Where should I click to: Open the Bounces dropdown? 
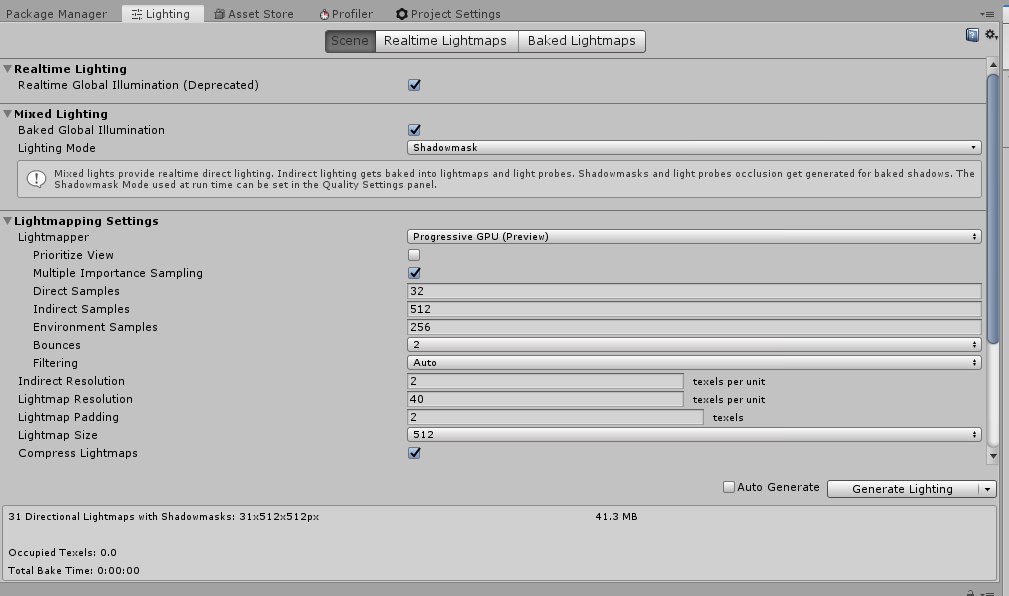[x=694, y=344]
